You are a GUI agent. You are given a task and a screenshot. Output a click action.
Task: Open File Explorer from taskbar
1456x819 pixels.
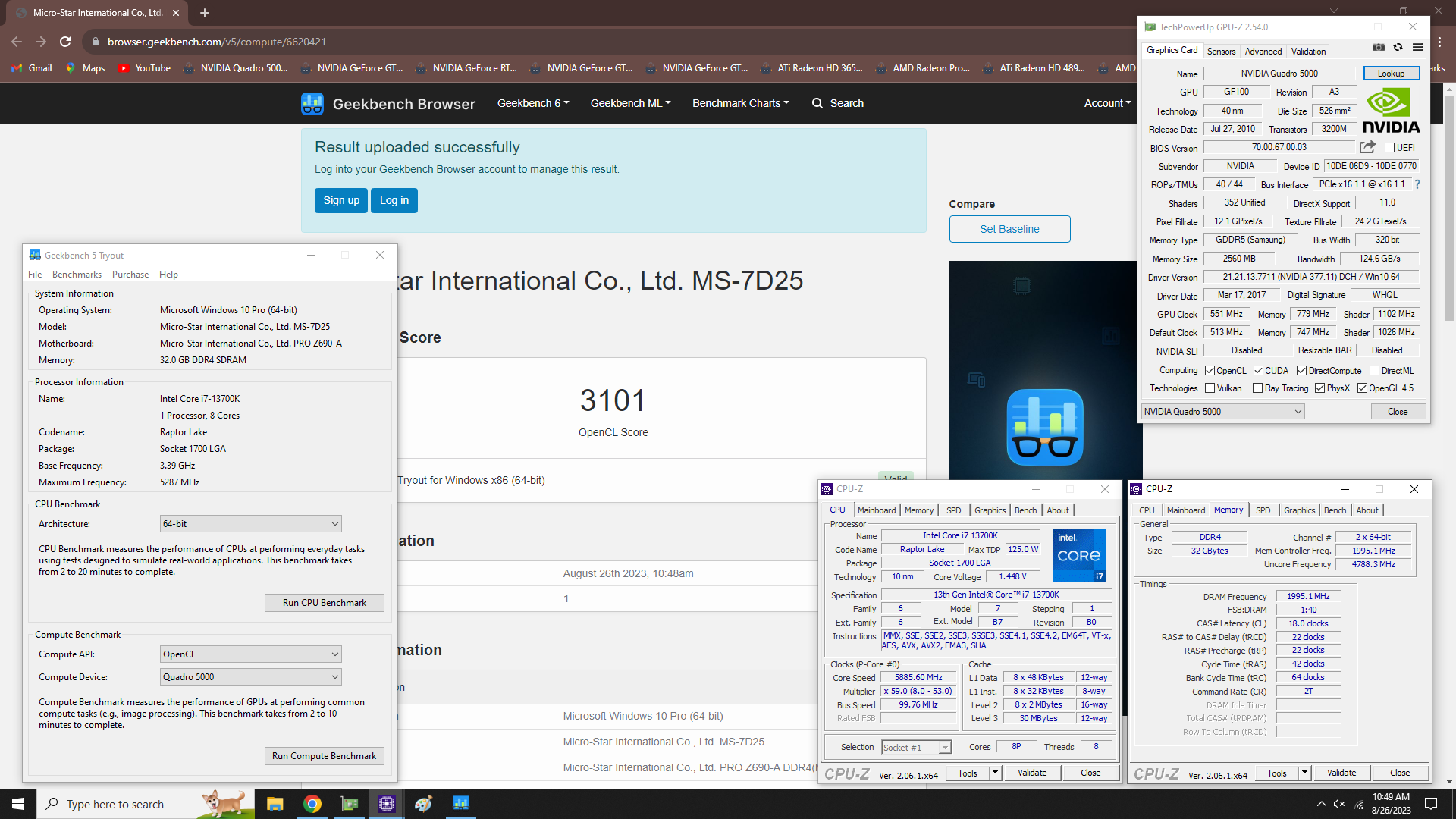click(275, 804)
